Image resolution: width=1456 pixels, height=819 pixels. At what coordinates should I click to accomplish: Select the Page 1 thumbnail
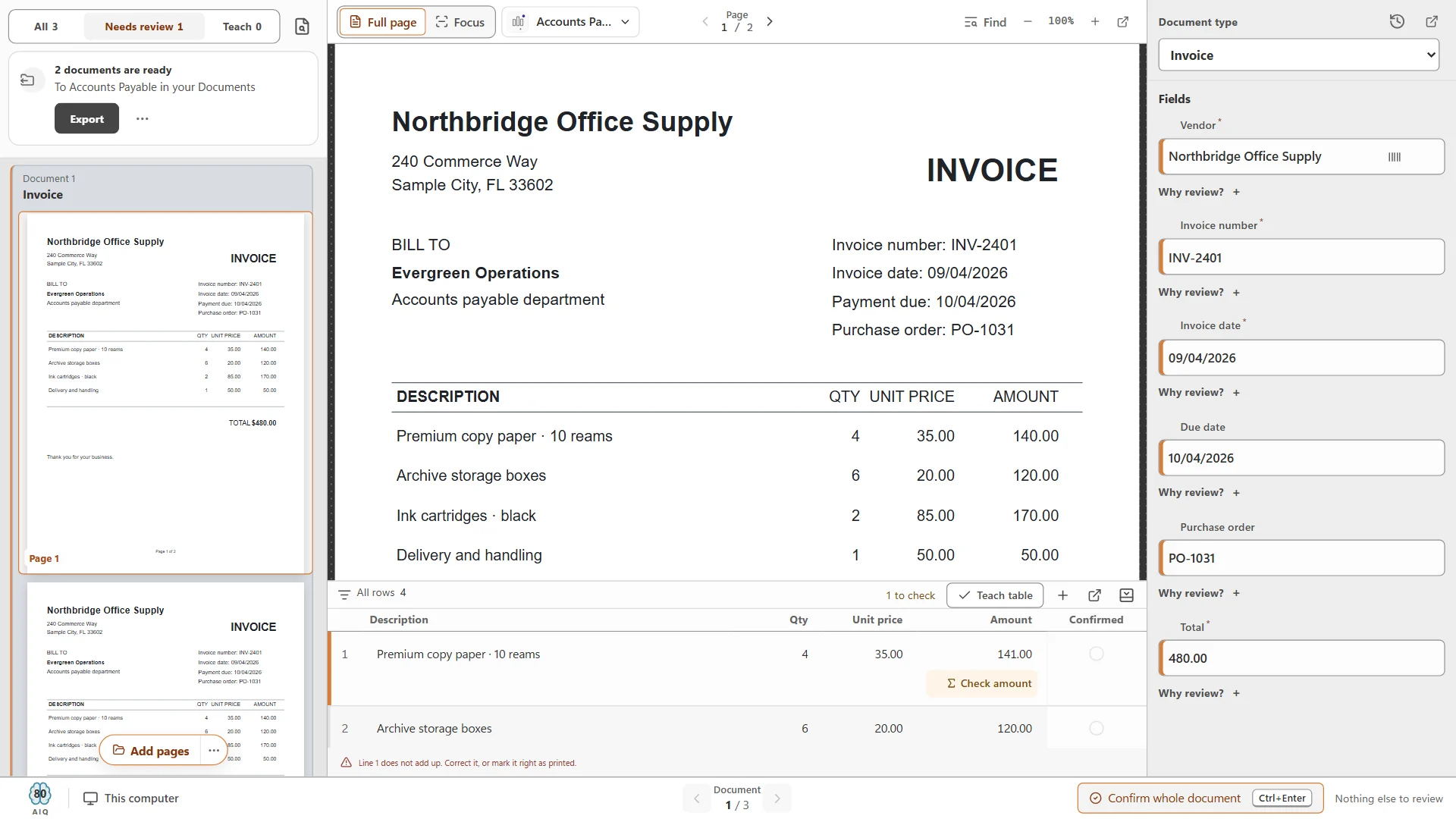click(x=165, y=392)
